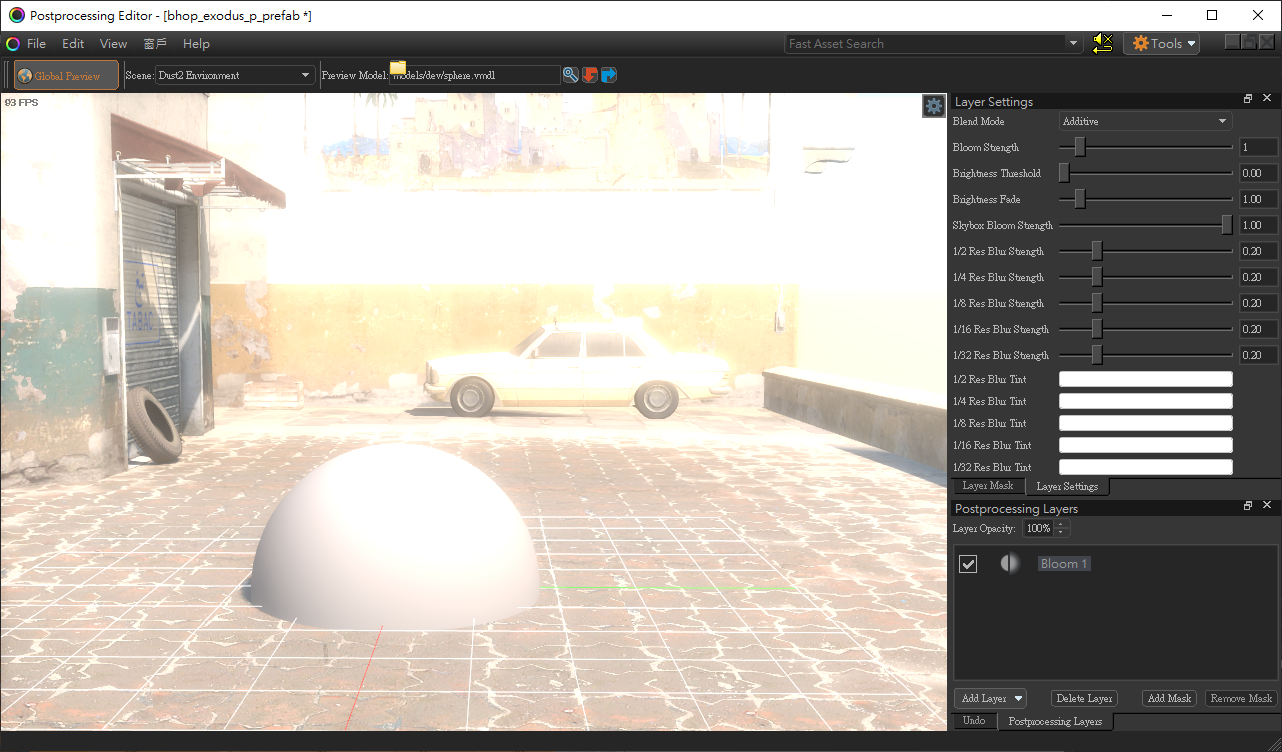Close the Layer Settings panel

(x=1267, y=99)
